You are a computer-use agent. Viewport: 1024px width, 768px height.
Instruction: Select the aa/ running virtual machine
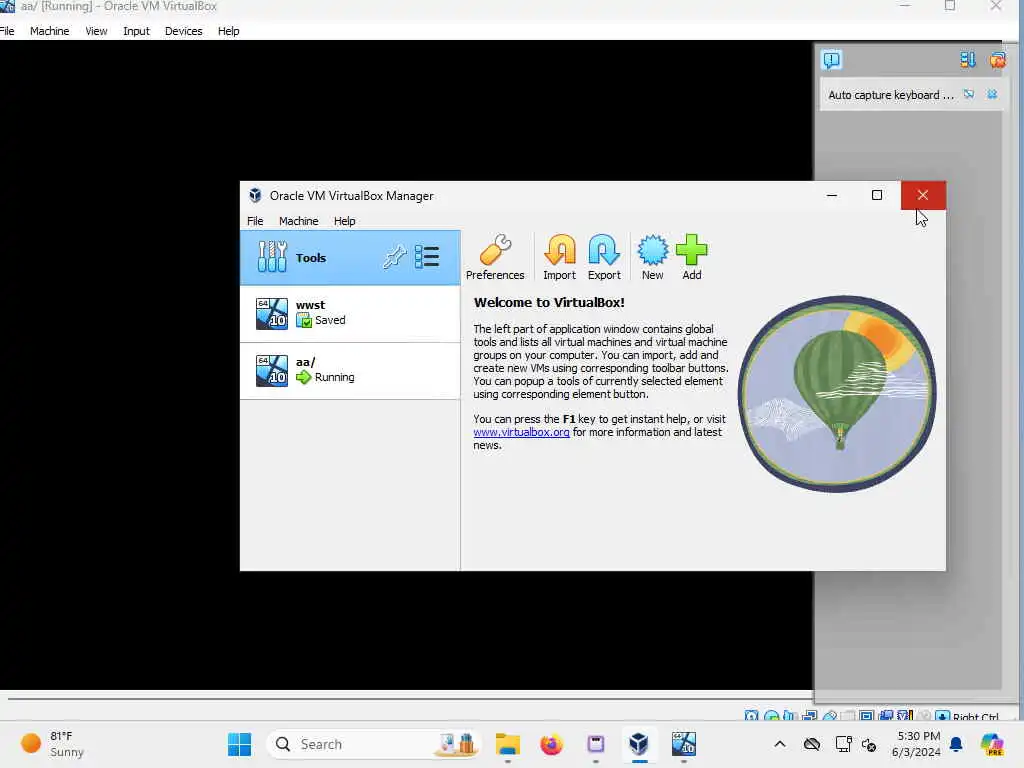[x=350, y=370]
